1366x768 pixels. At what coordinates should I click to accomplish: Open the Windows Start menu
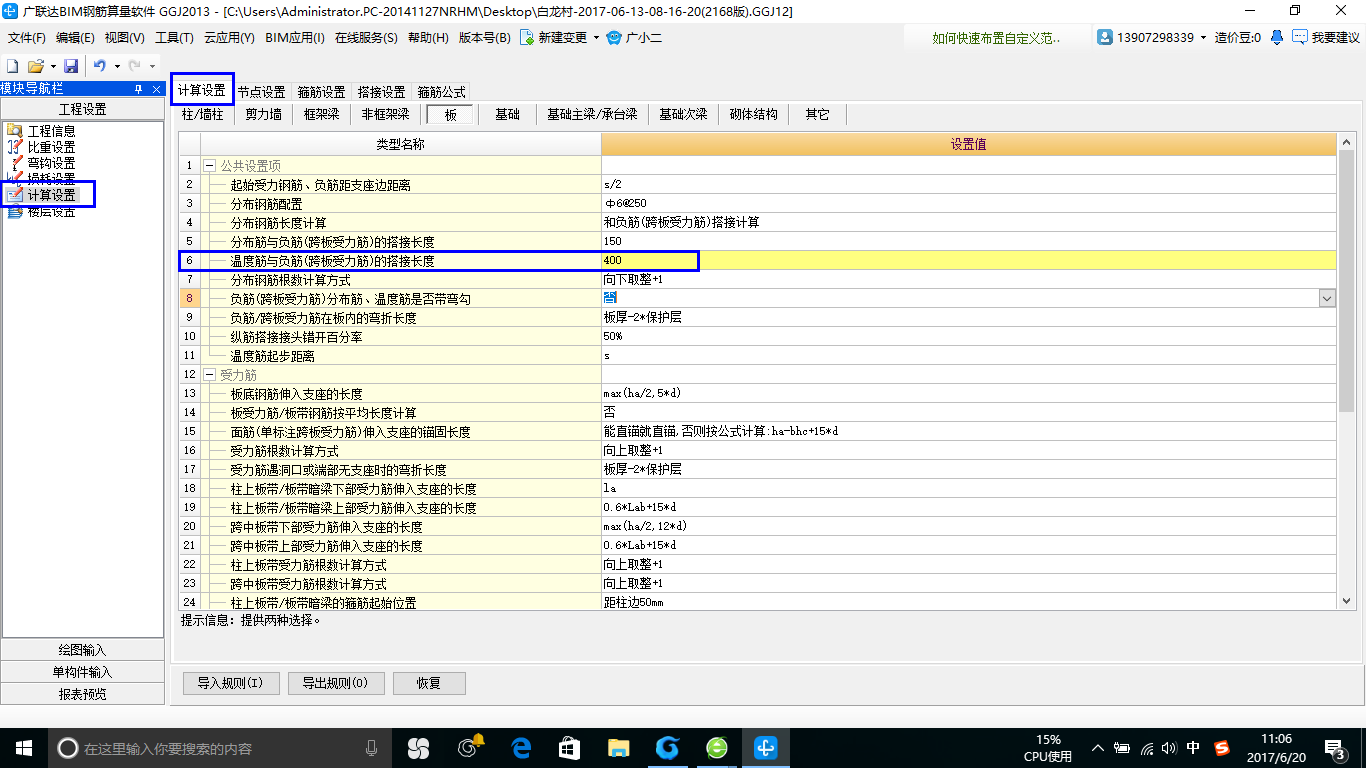tap(23, 748)
